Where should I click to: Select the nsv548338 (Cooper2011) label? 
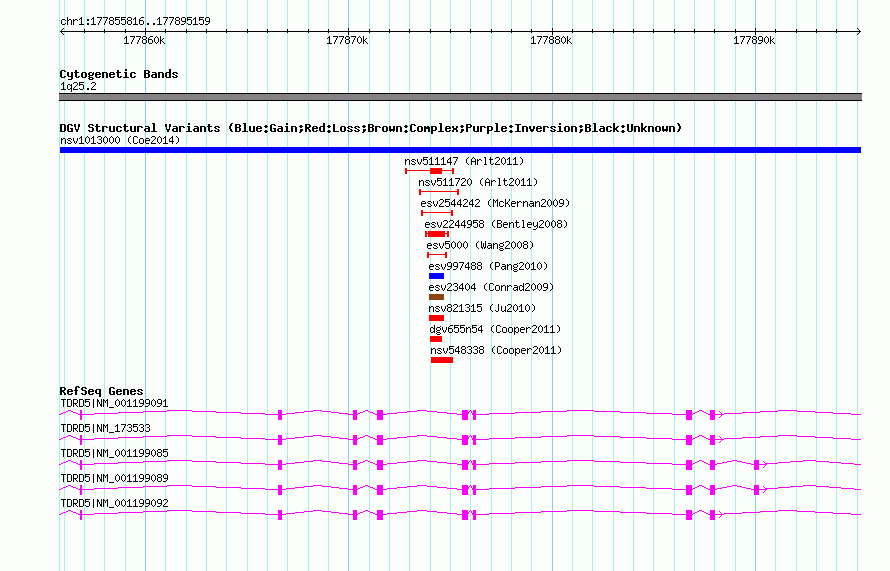tap(496, 350)
